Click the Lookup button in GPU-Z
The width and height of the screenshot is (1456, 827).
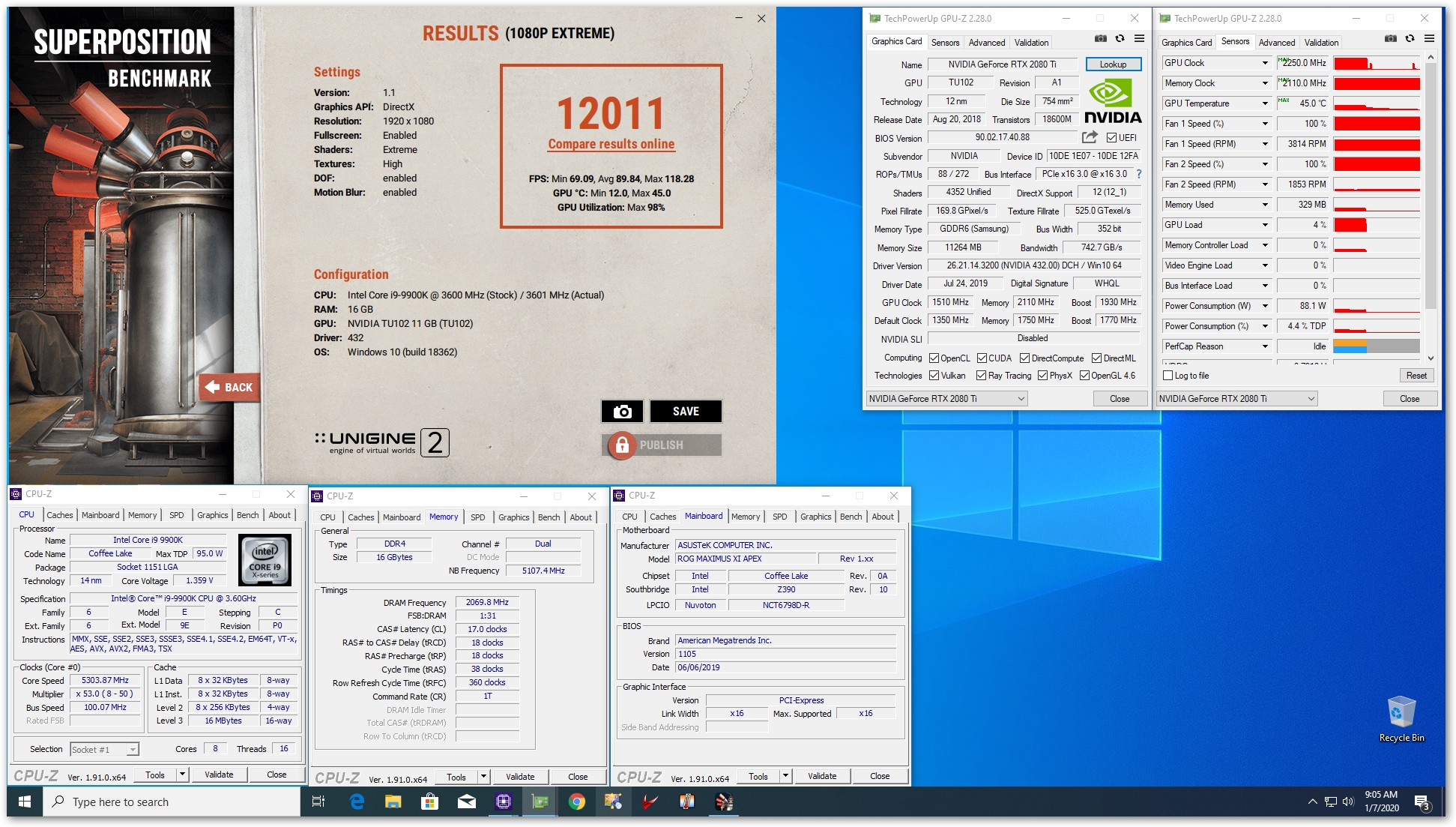1114,64
